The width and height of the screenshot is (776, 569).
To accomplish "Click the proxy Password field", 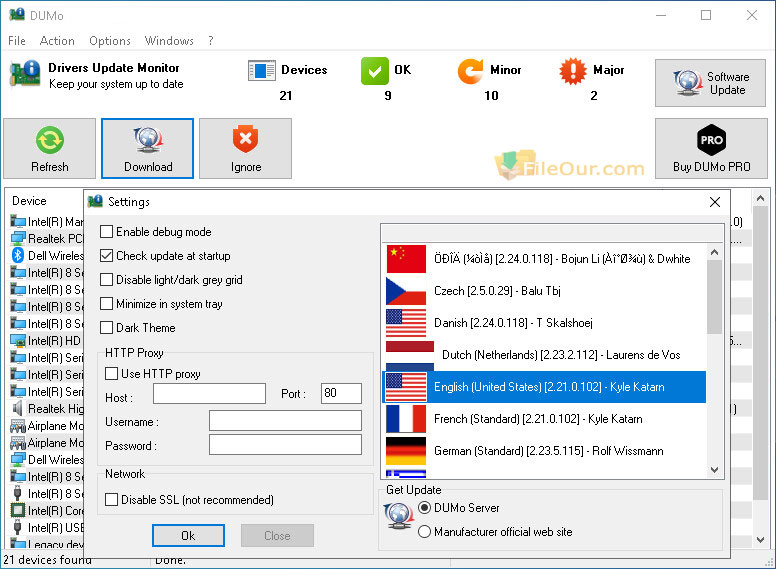I will (x=285, y=444).
